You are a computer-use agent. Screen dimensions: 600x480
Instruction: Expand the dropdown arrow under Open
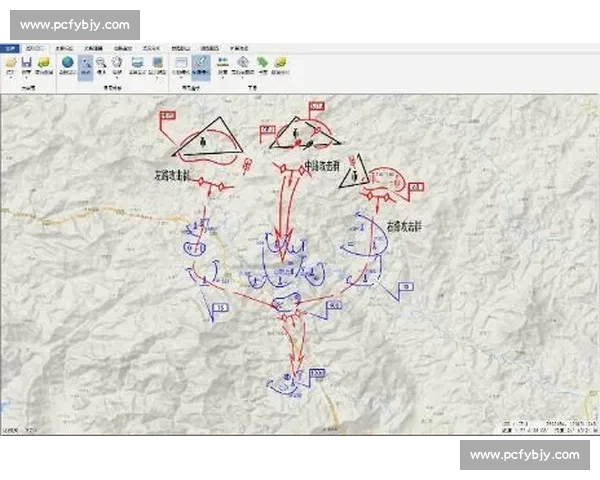pyautogui.click(x=10, y=78)
